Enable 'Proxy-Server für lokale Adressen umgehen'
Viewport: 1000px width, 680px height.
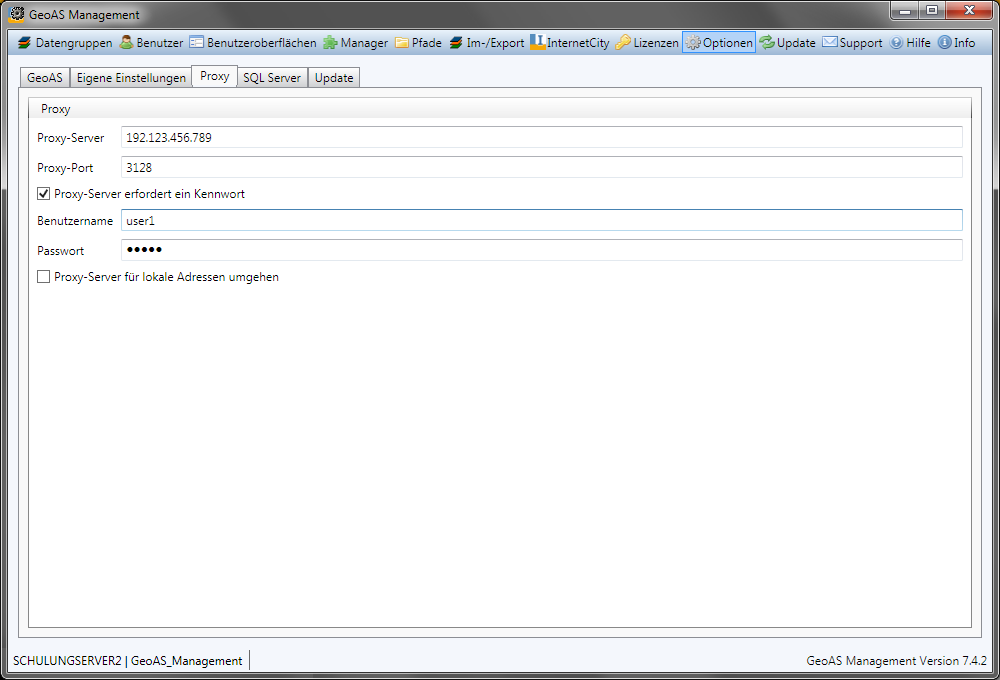coord(44,277)
